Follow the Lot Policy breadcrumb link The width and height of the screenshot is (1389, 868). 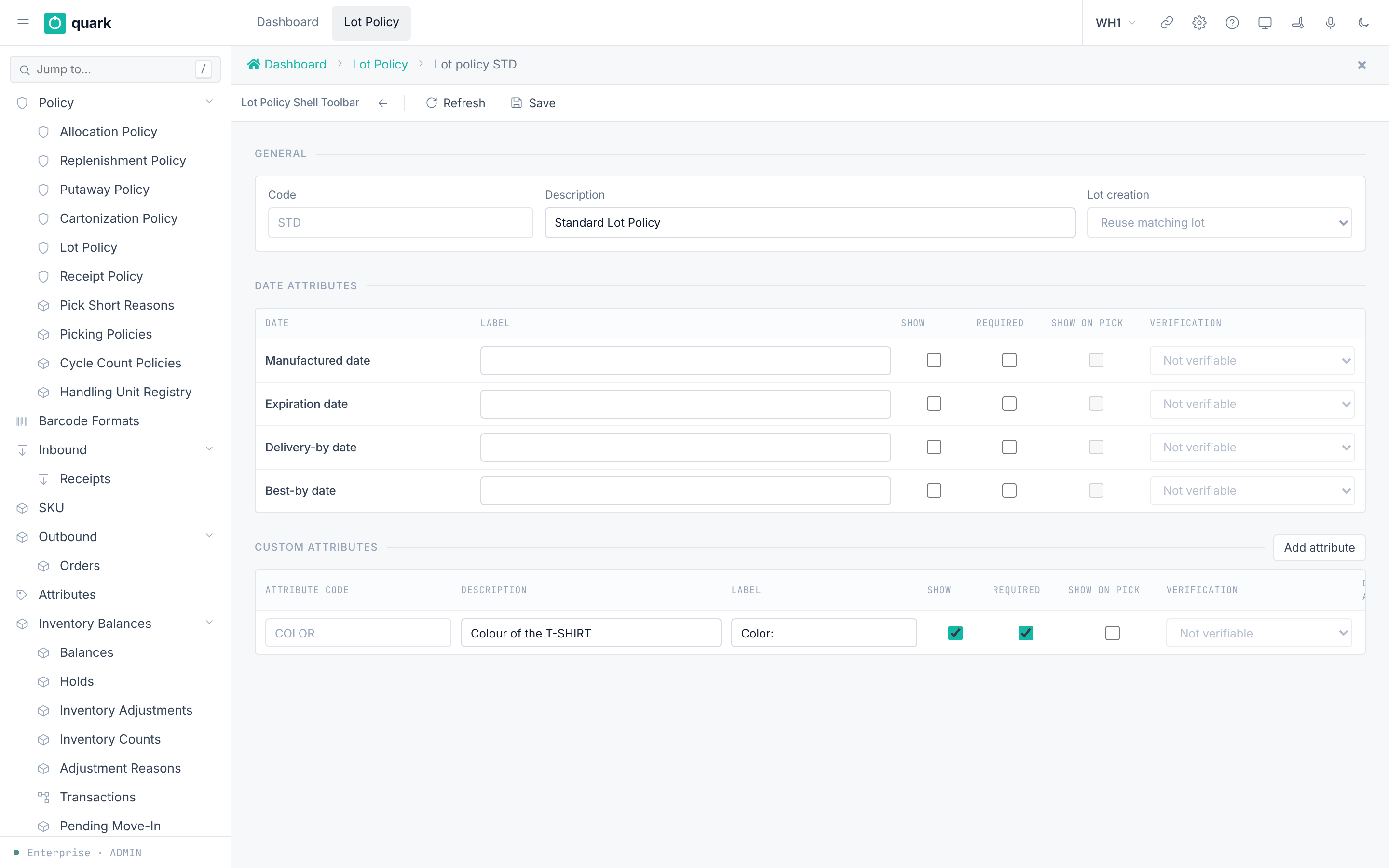380,64
